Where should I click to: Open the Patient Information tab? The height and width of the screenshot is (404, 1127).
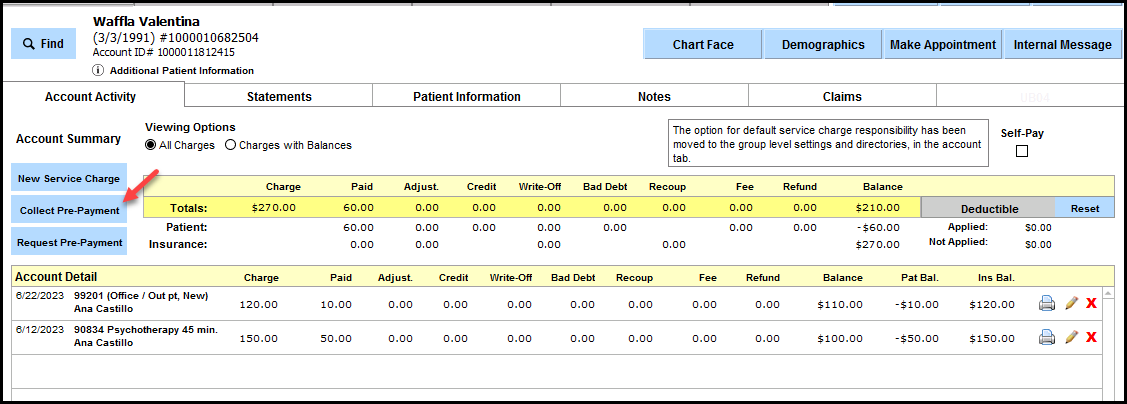466,97
